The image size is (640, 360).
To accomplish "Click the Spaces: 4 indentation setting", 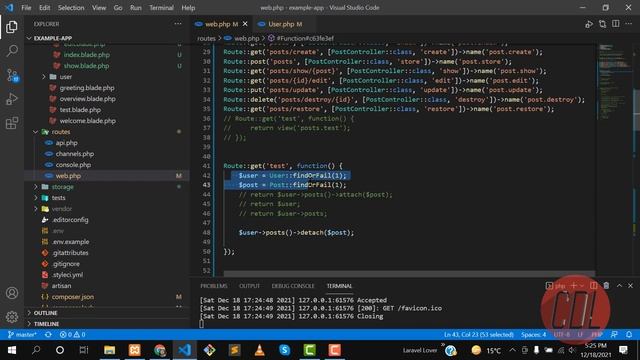I will point(533,335).
